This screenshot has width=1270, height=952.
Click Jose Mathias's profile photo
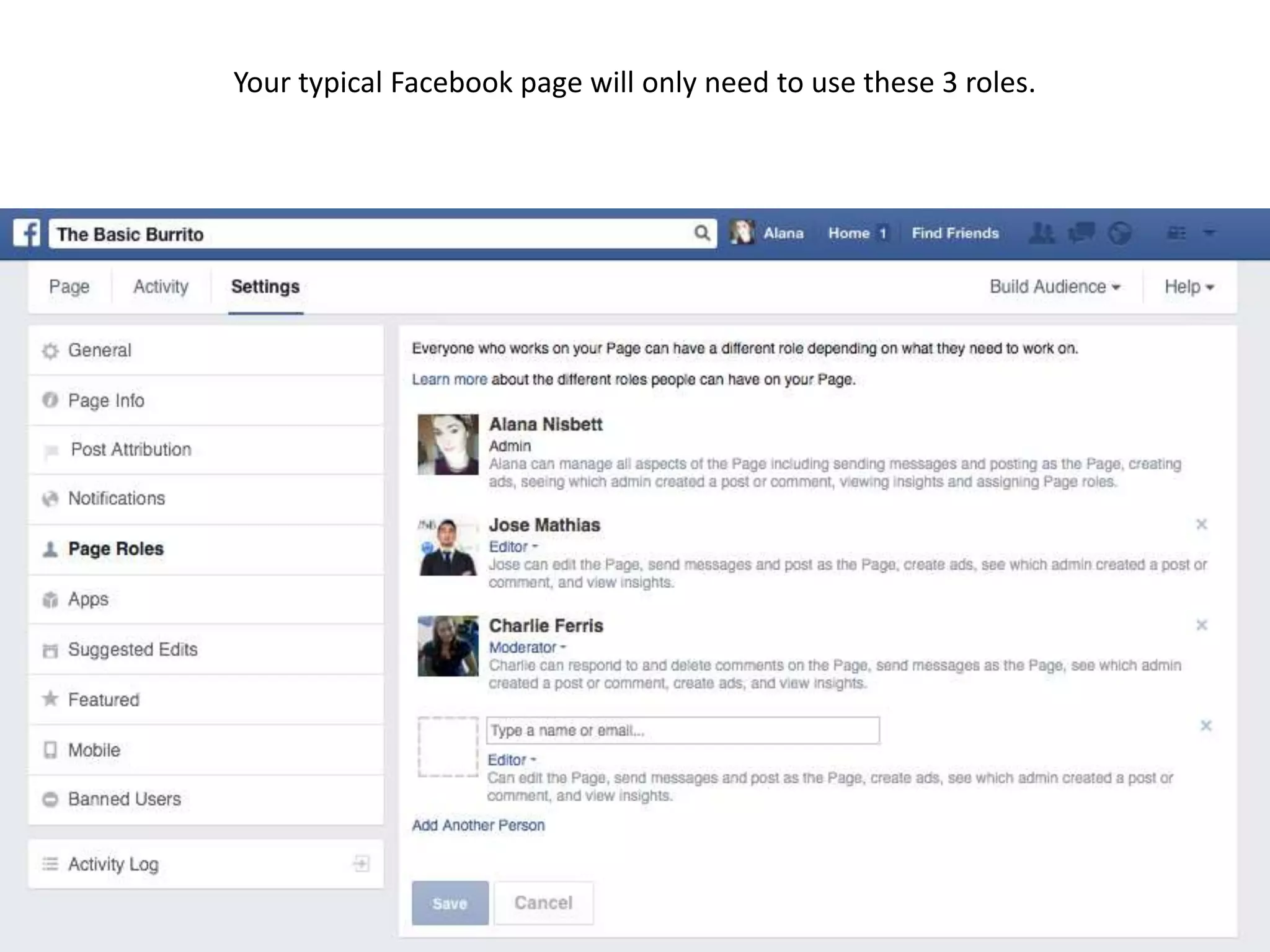448,545
